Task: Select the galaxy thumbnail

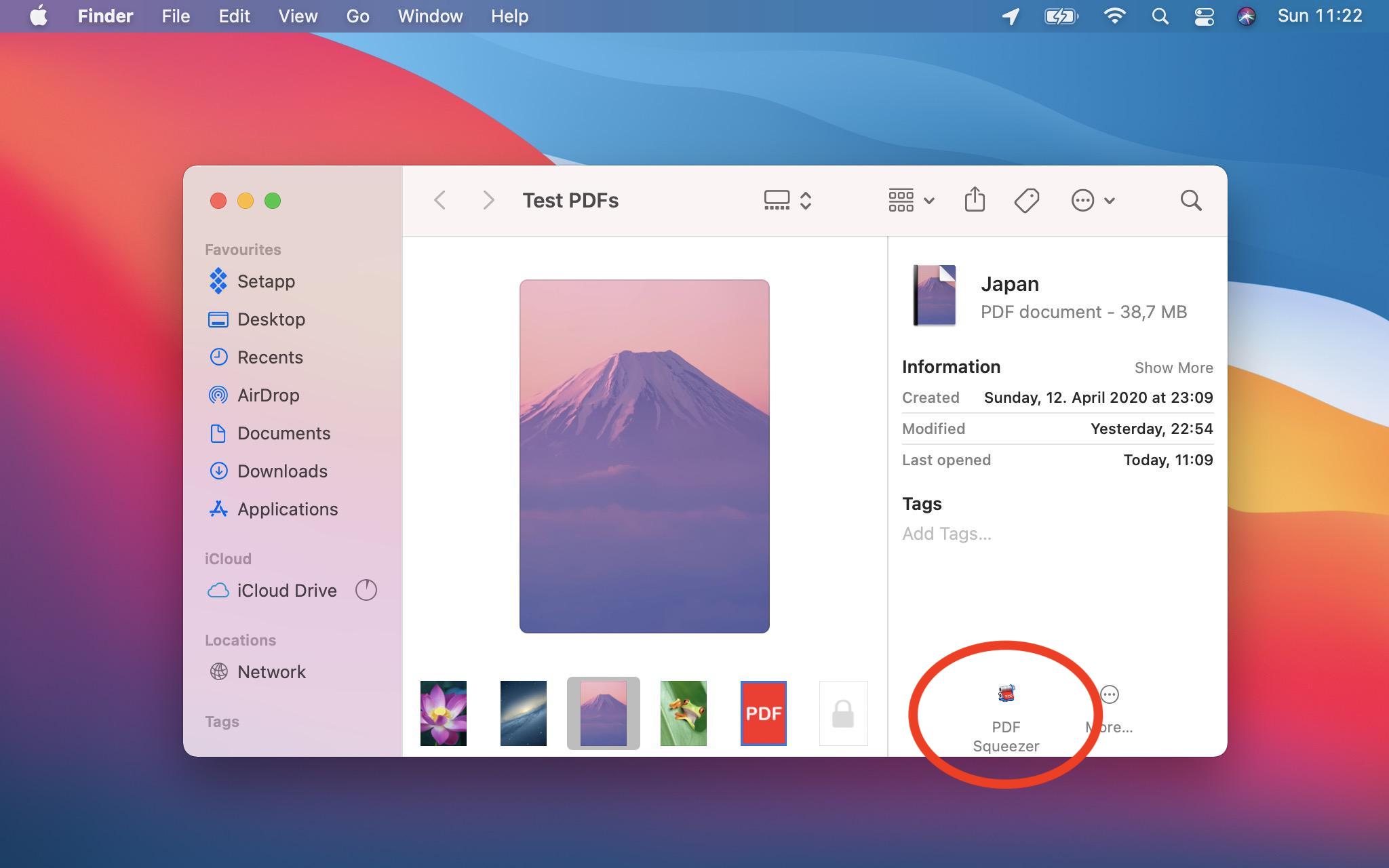Action: point(524,713)
